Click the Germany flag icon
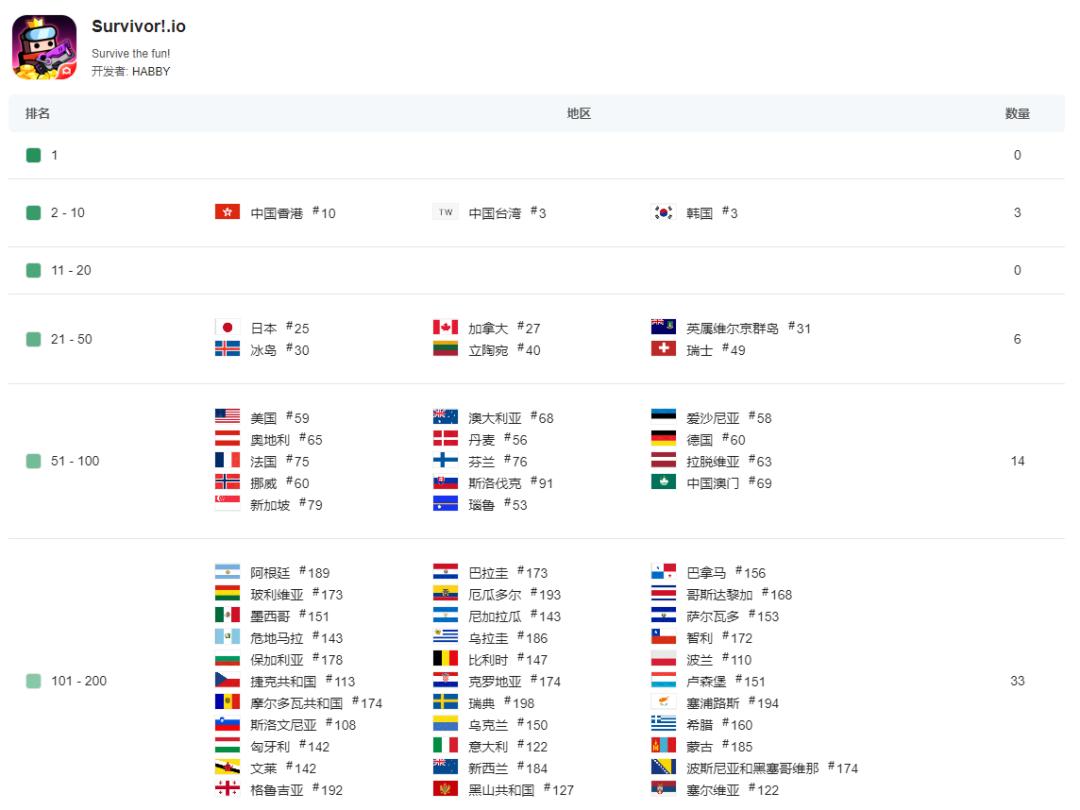Viewport: 1080px width, 810px height. (663, 438)
